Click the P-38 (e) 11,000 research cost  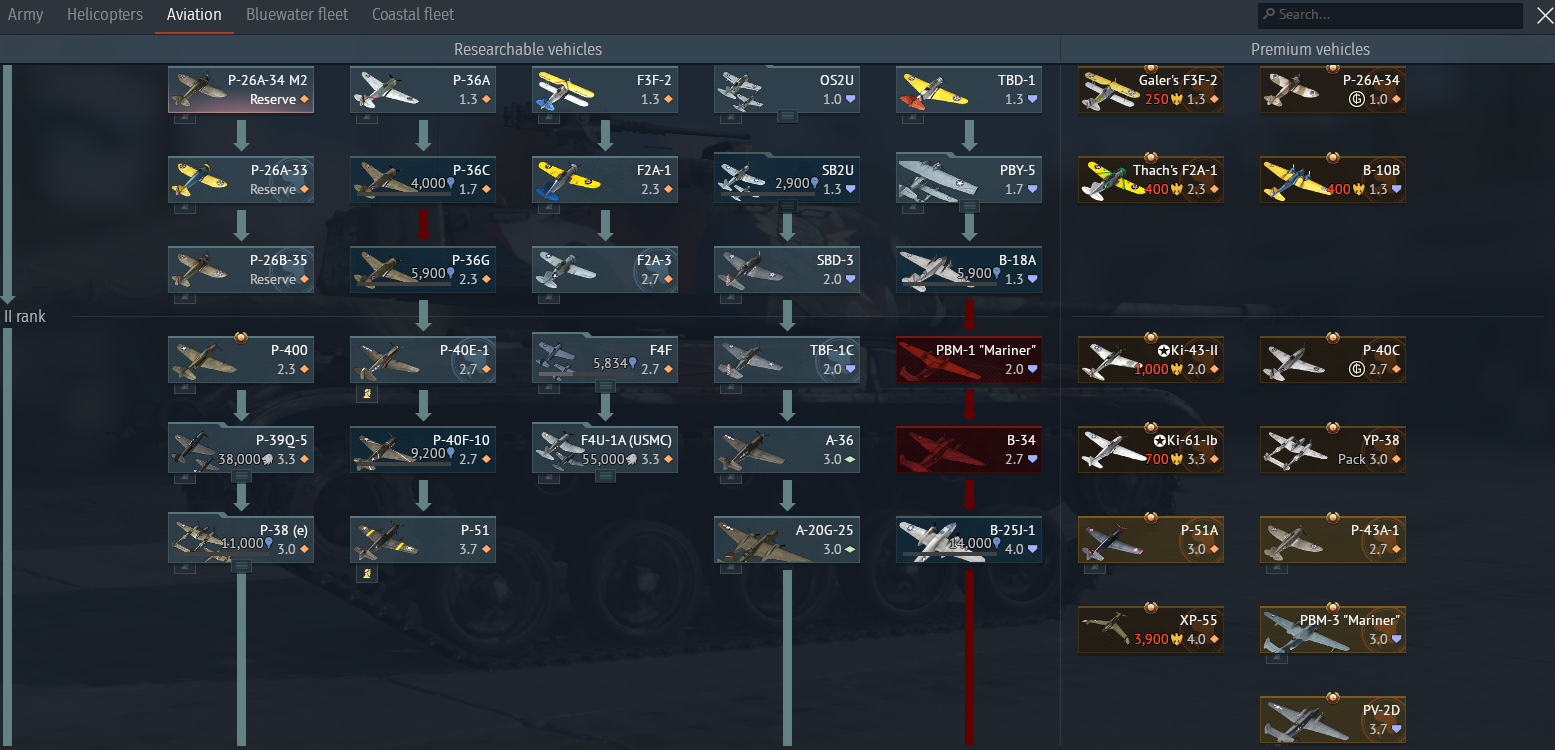point(247,543)
